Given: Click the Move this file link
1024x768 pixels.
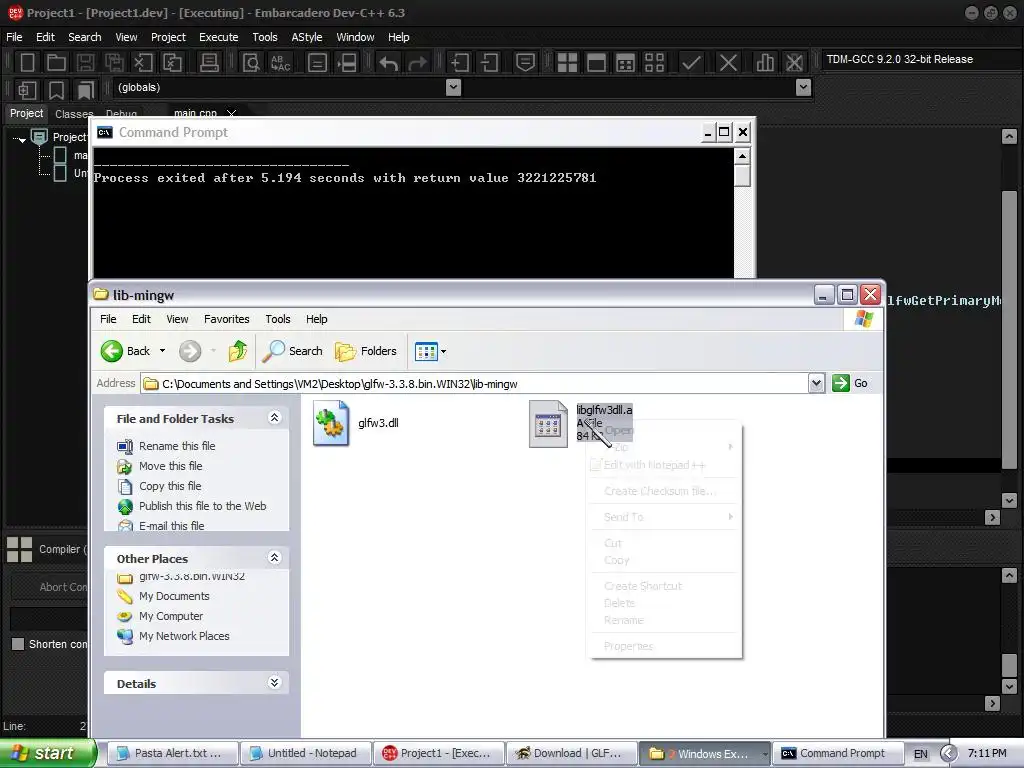Looking at the screenshot, I should [170, 466].
